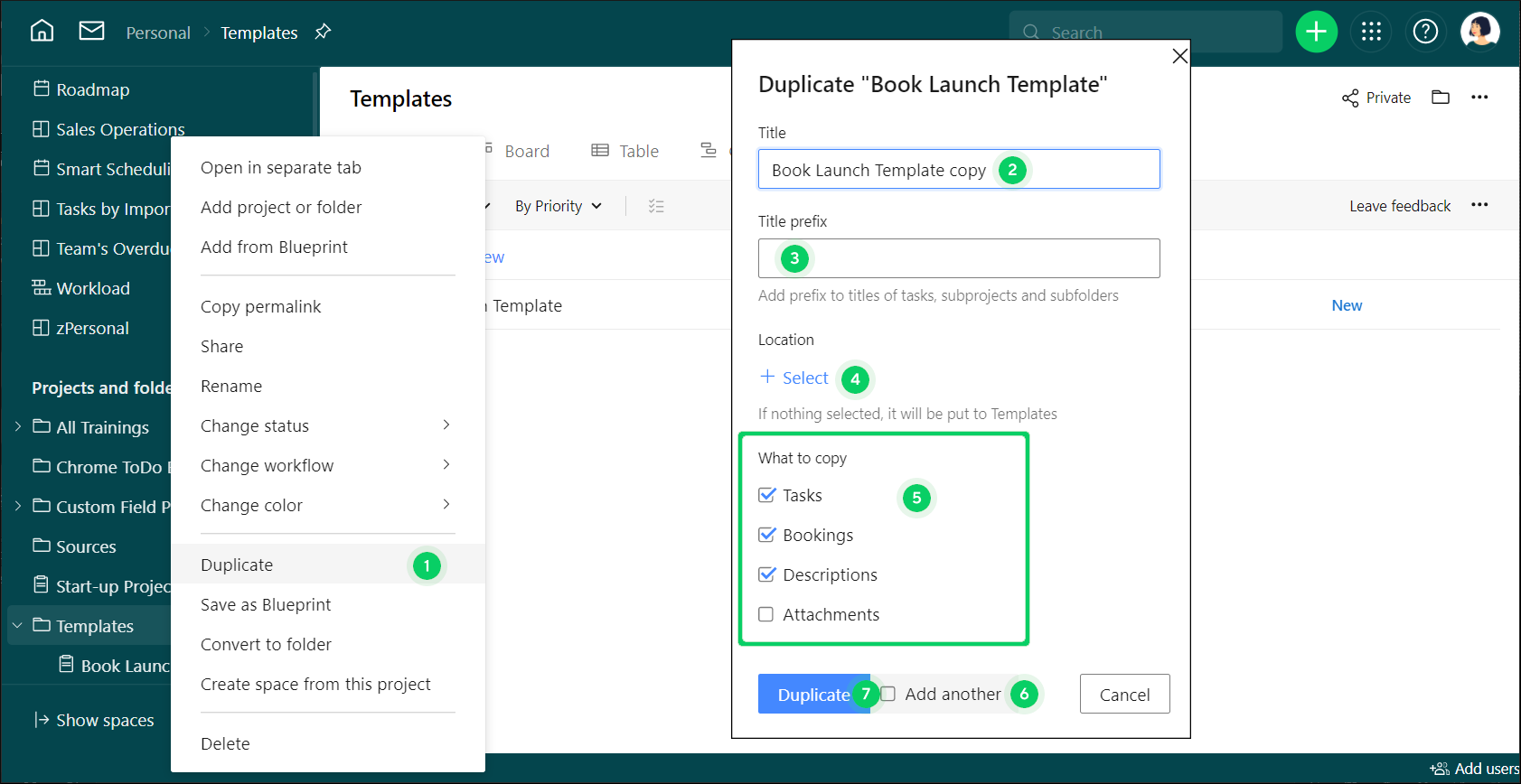Screen dimensions: 1521x784
Task: Open the user profile avatar
Action: tap(1479, 32)
